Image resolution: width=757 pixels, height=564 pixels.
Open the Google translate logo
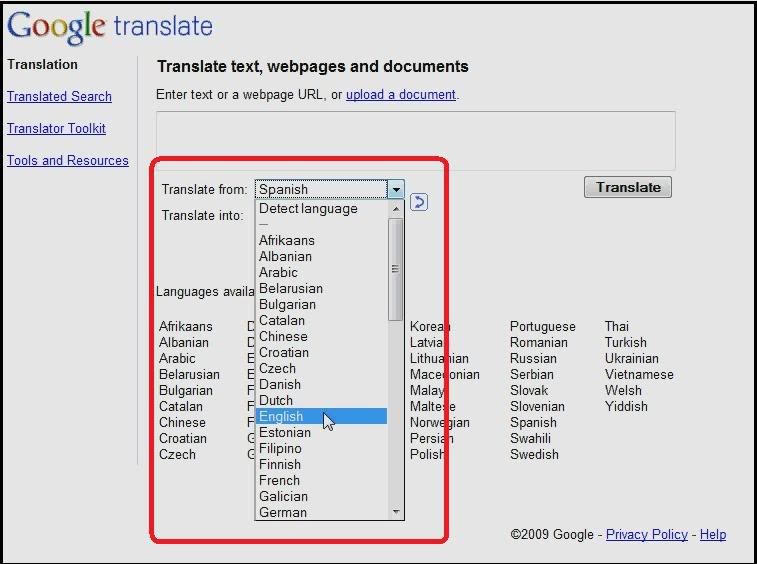tap(110, 27)
